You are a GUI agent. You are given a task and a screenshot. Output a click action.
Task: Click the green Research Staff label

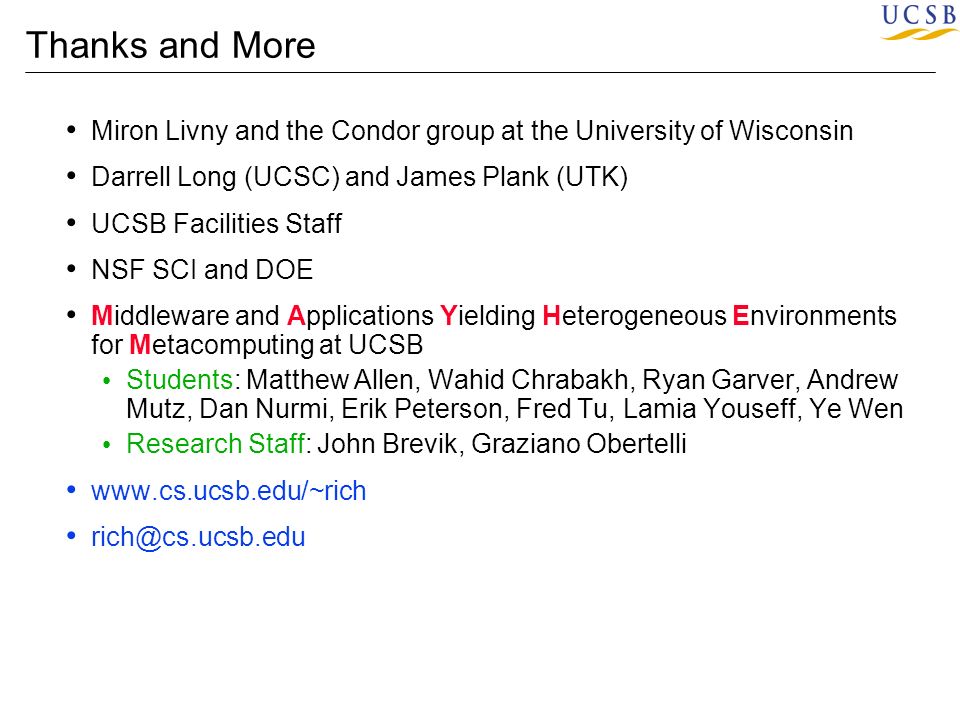tap(216, 444)
